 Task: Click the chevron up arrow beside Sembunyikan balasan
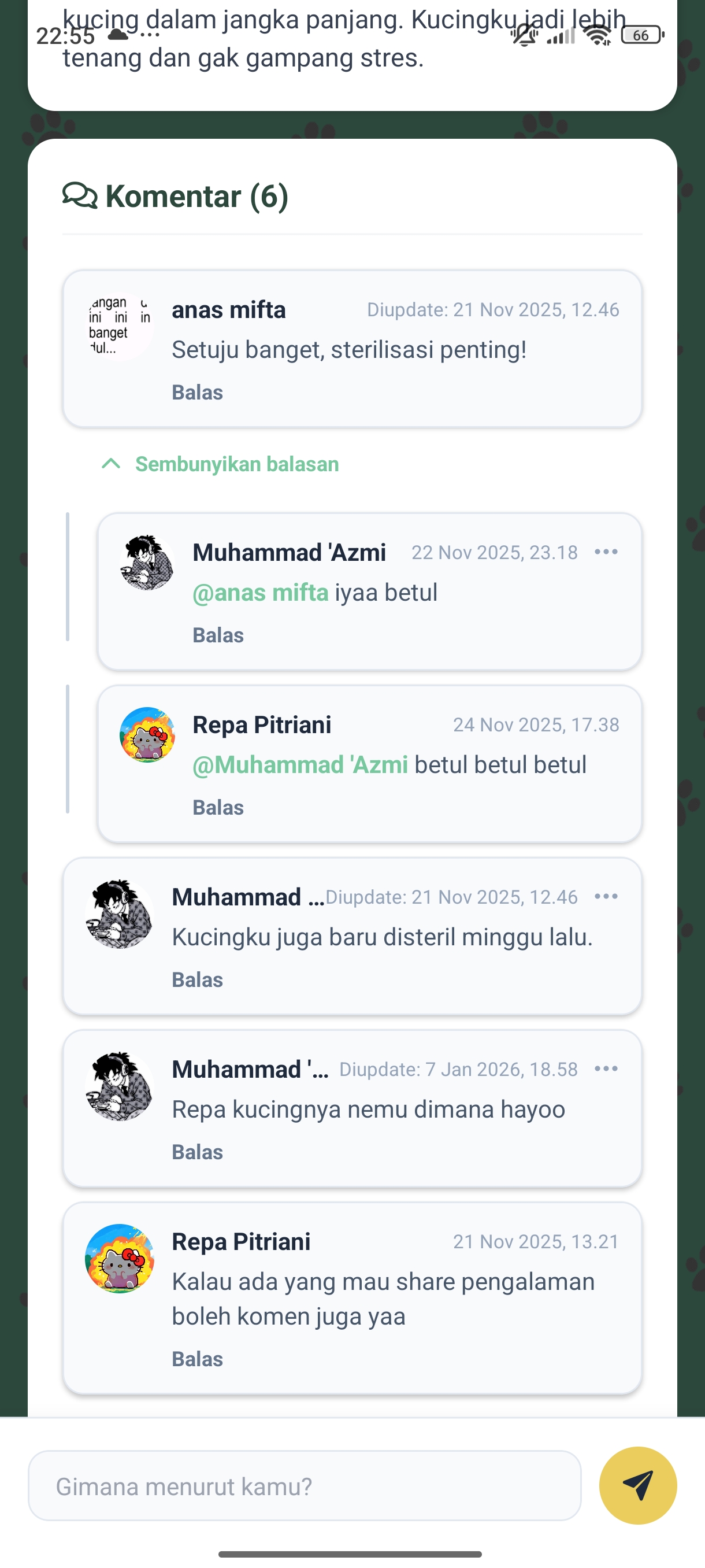pyautogui.click(x=111, y=464)
